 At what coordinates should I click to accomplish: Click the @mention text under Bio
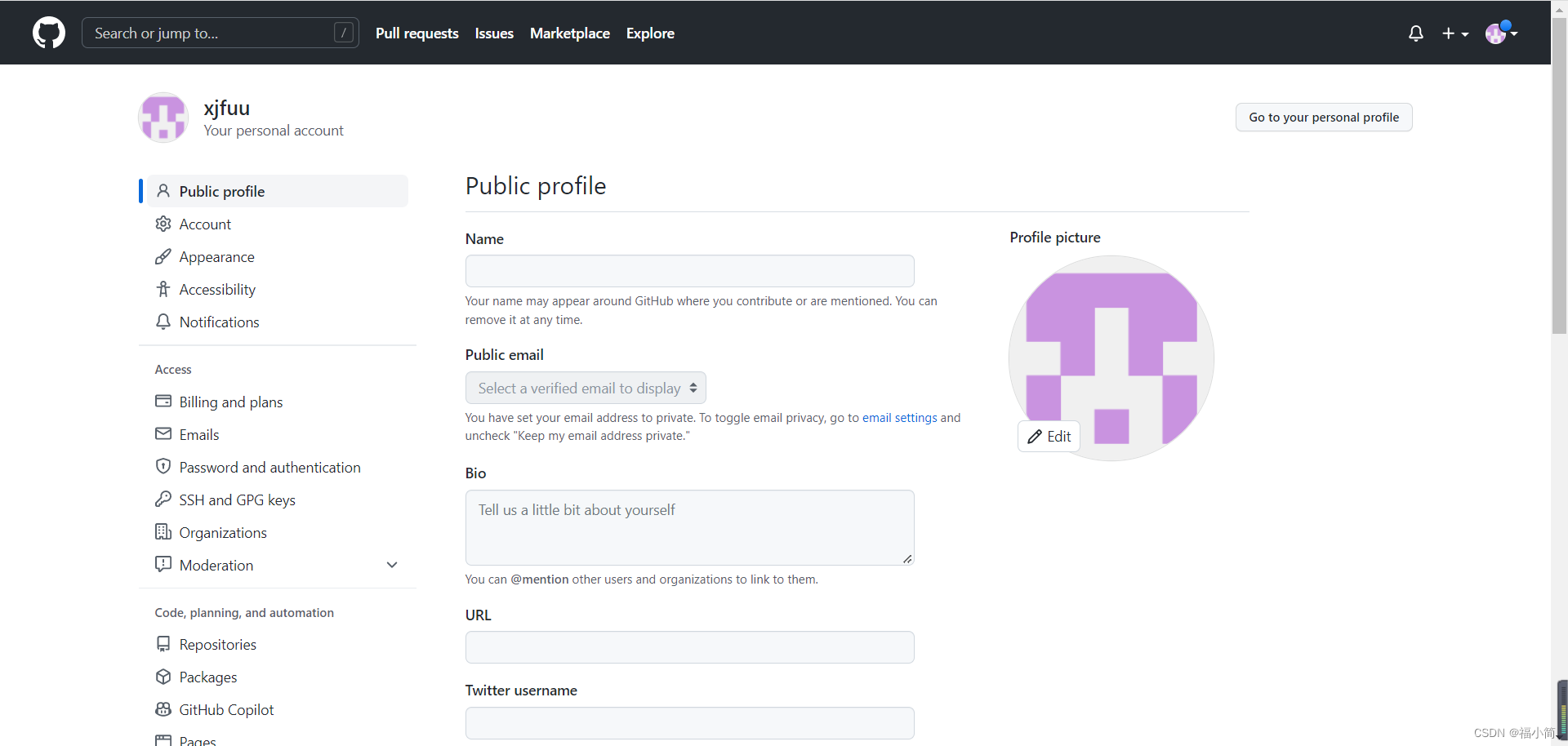(540, 579)
